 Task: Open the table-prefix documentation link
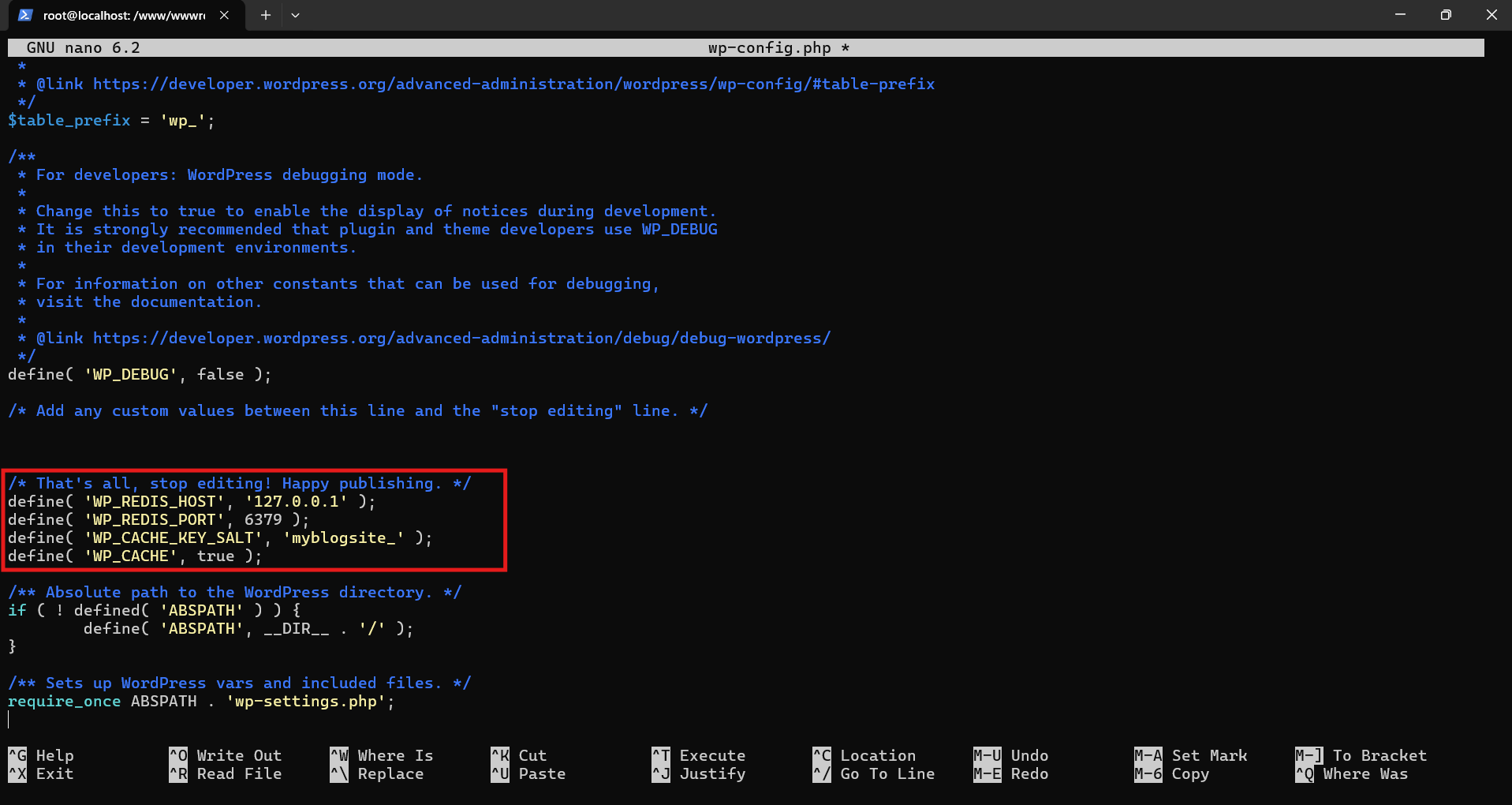tap(513, 84)
